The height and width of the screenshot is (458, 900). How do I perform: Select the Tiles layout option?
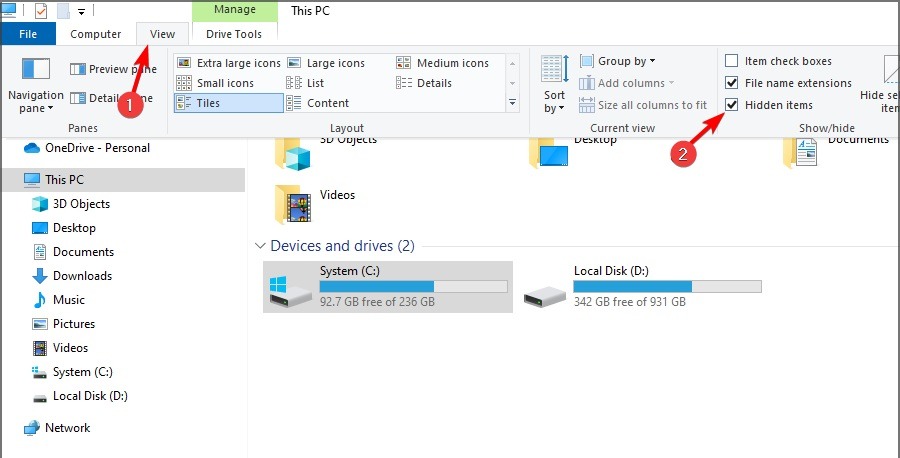point(228,103)
